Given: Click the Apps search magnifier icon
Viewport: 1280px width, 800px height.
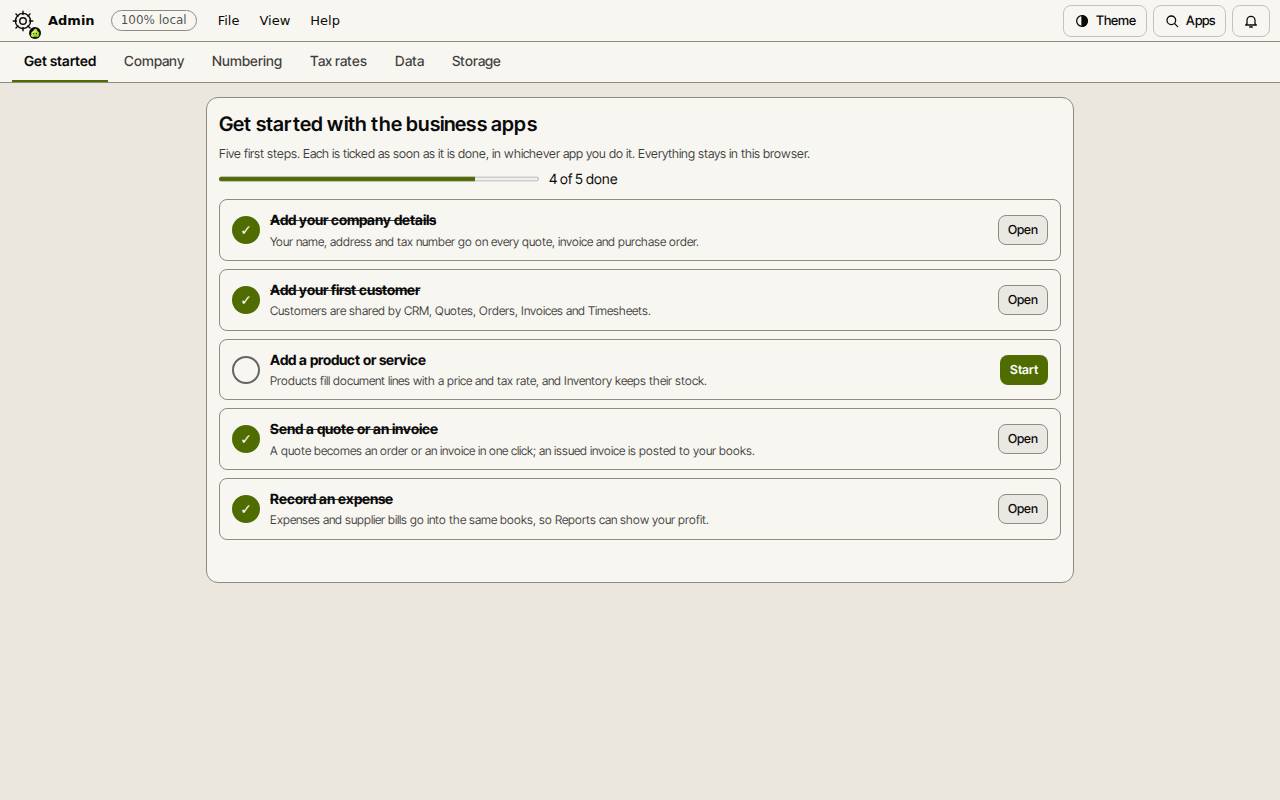Looking at the screenshot, I should (x=1172, y=21).
